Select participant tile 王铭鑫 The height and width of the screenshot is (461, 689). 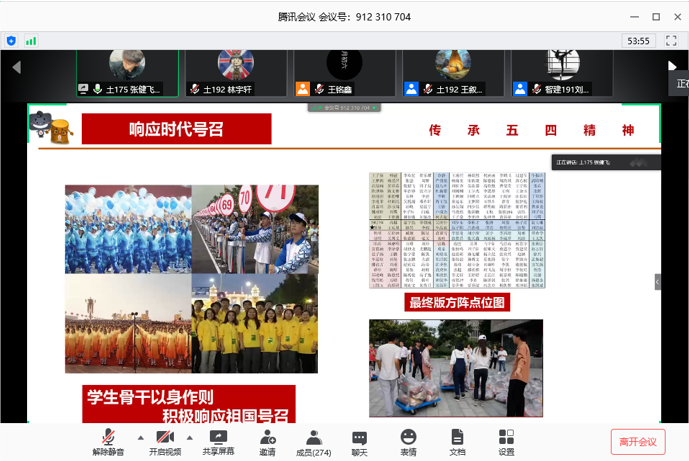pyautogui.click(x=344, y=72)
